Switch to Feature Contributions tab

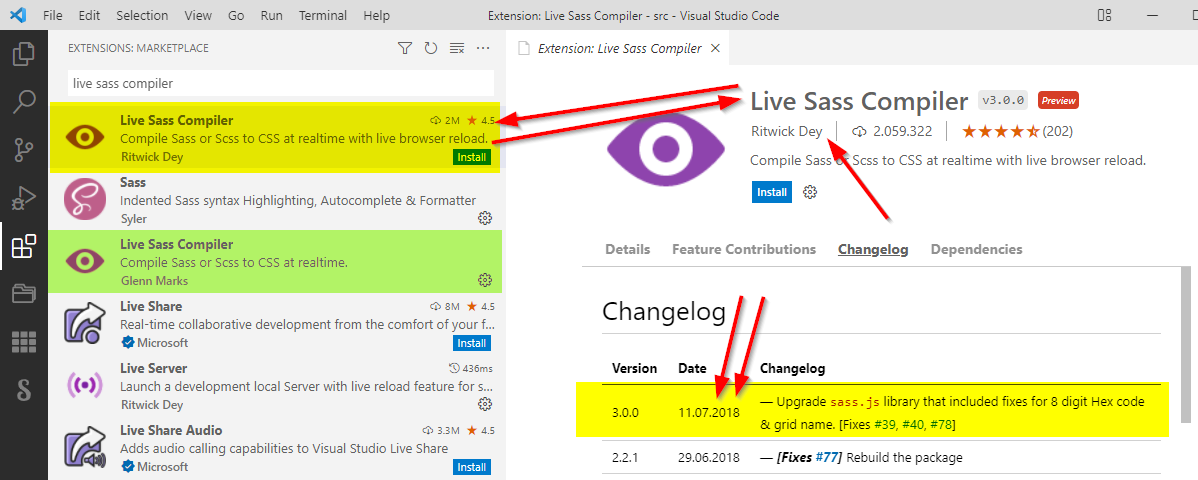tap(744, 249)
